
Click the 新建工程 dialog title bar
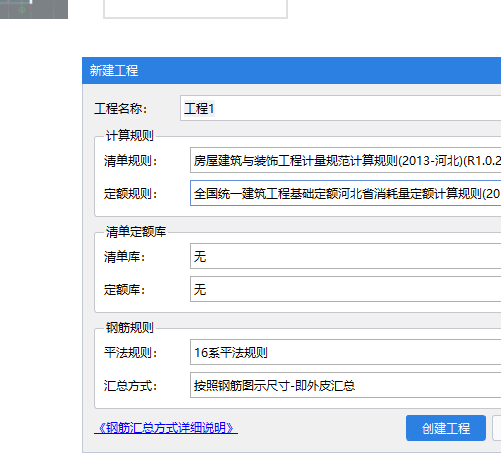(x=292, y=70)
